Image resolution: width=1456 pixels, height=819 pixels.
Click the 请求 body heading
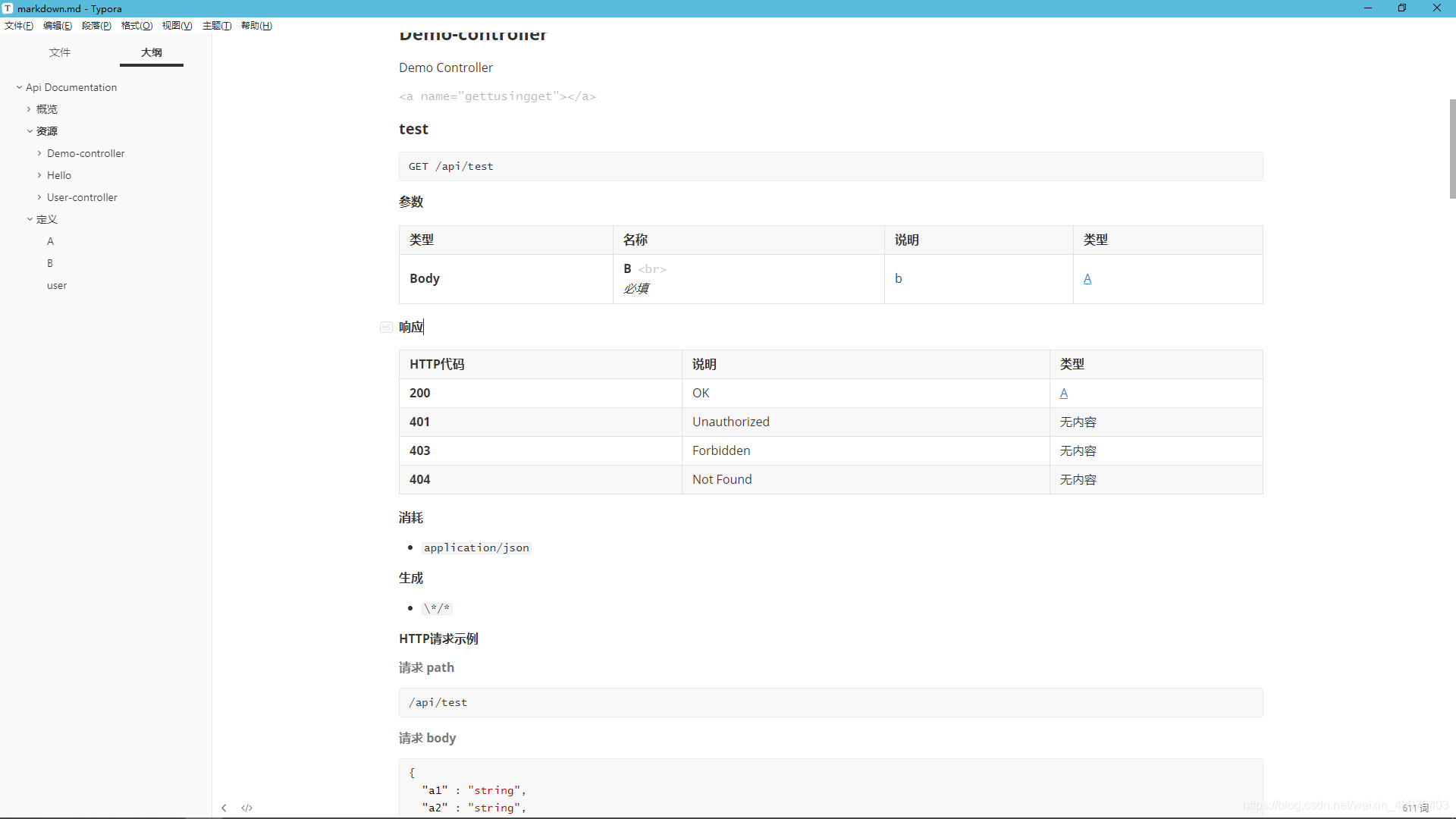coord(427,738)
